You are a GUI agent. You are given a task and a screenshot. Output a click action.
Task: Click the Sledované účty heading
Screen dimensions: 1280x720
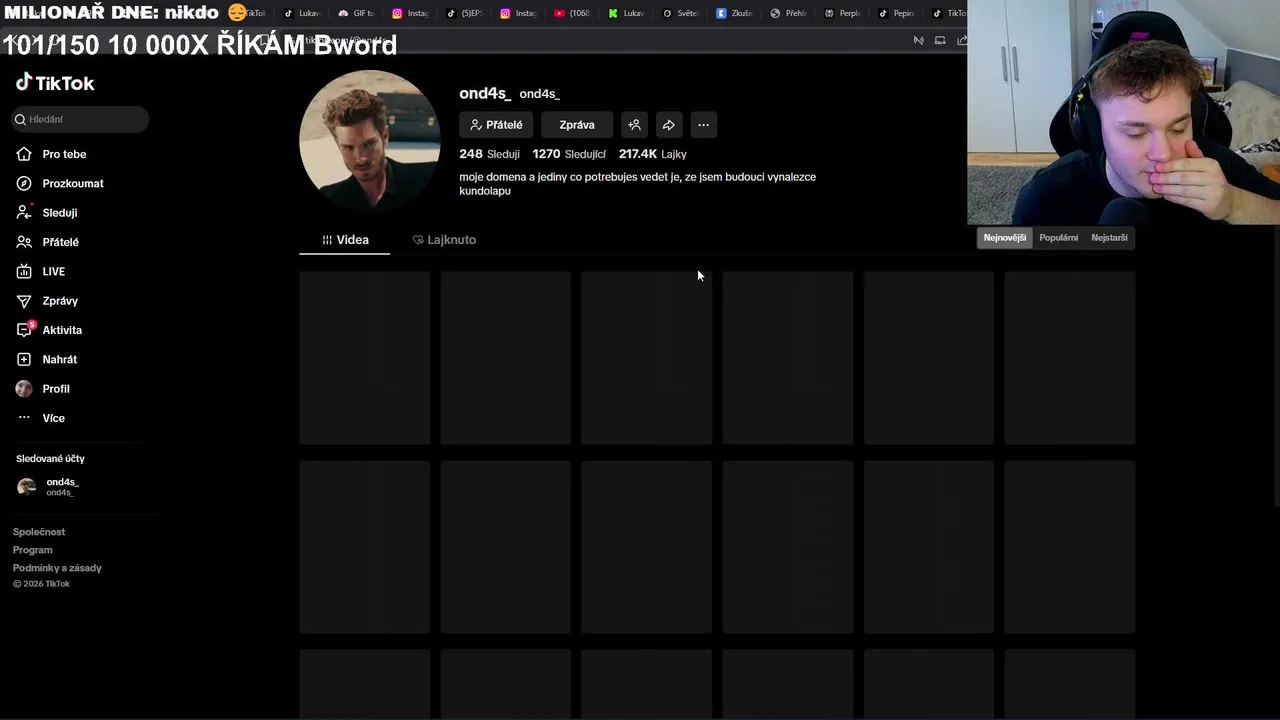pyautogui.click(x=50, y=459)
